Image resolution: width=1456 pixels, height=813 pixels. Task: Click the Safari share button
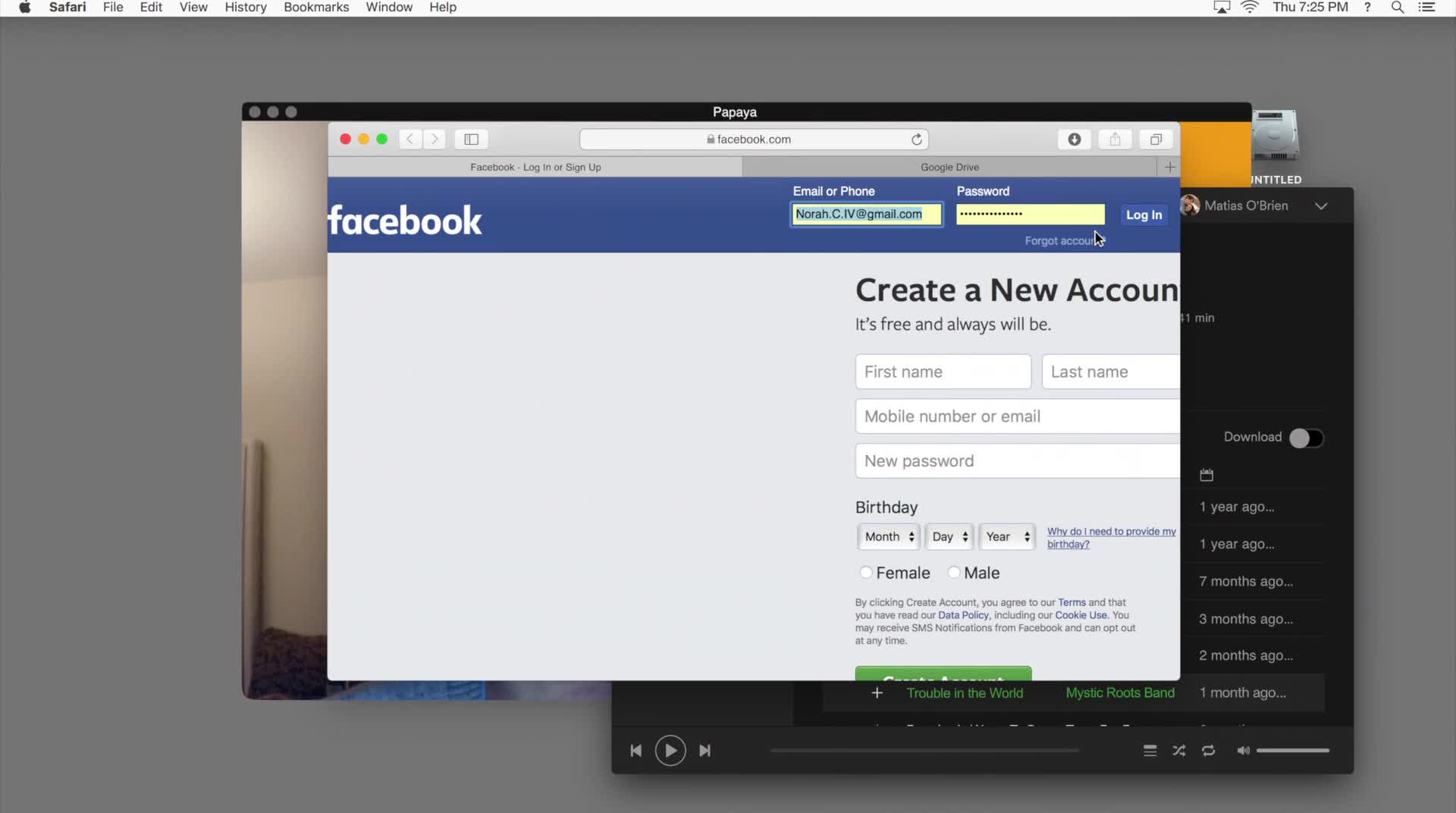[x=1115, y=139]
